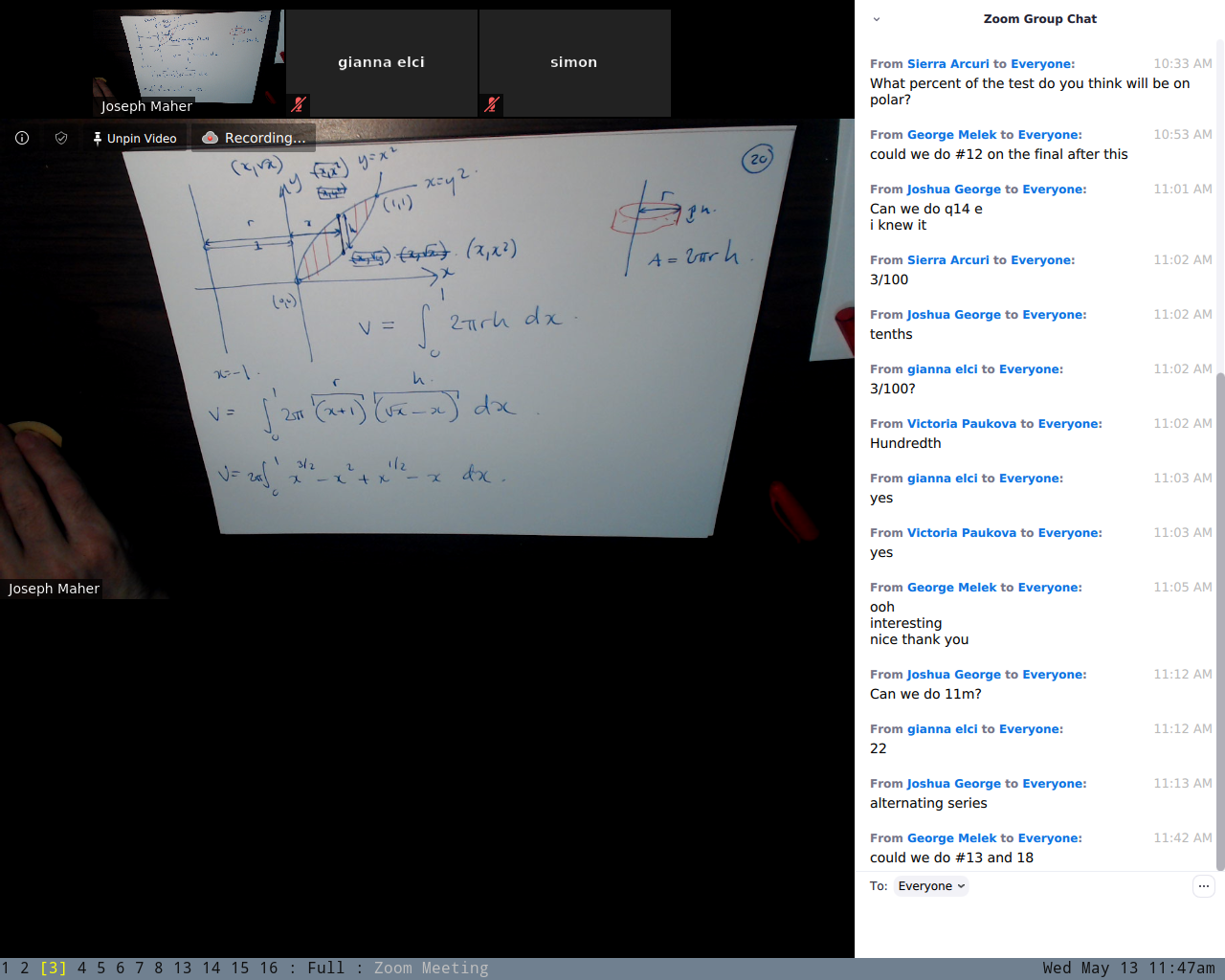Select the simon participant tile

pyautogui.click(x=574, y=62)
